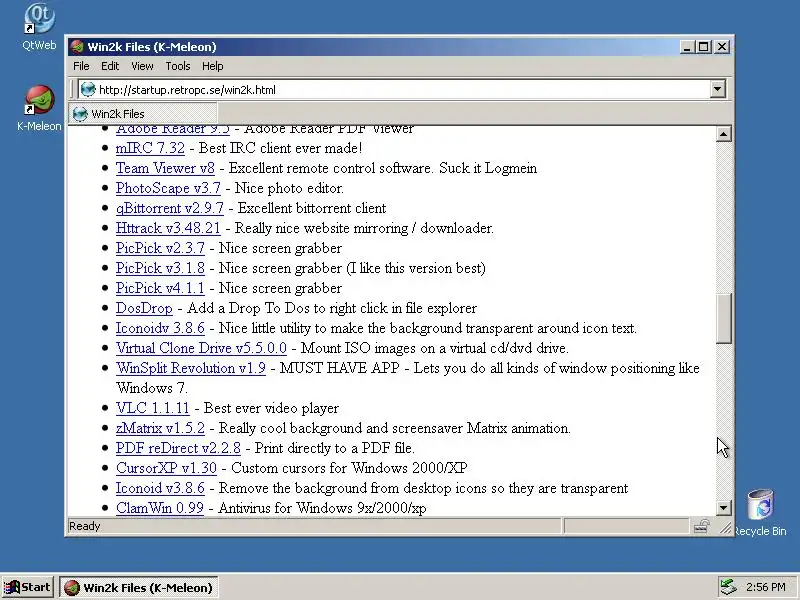The image size is (800, 600).
Task: Open the PicPick v2.3.7 link
Action: point(160,248)
